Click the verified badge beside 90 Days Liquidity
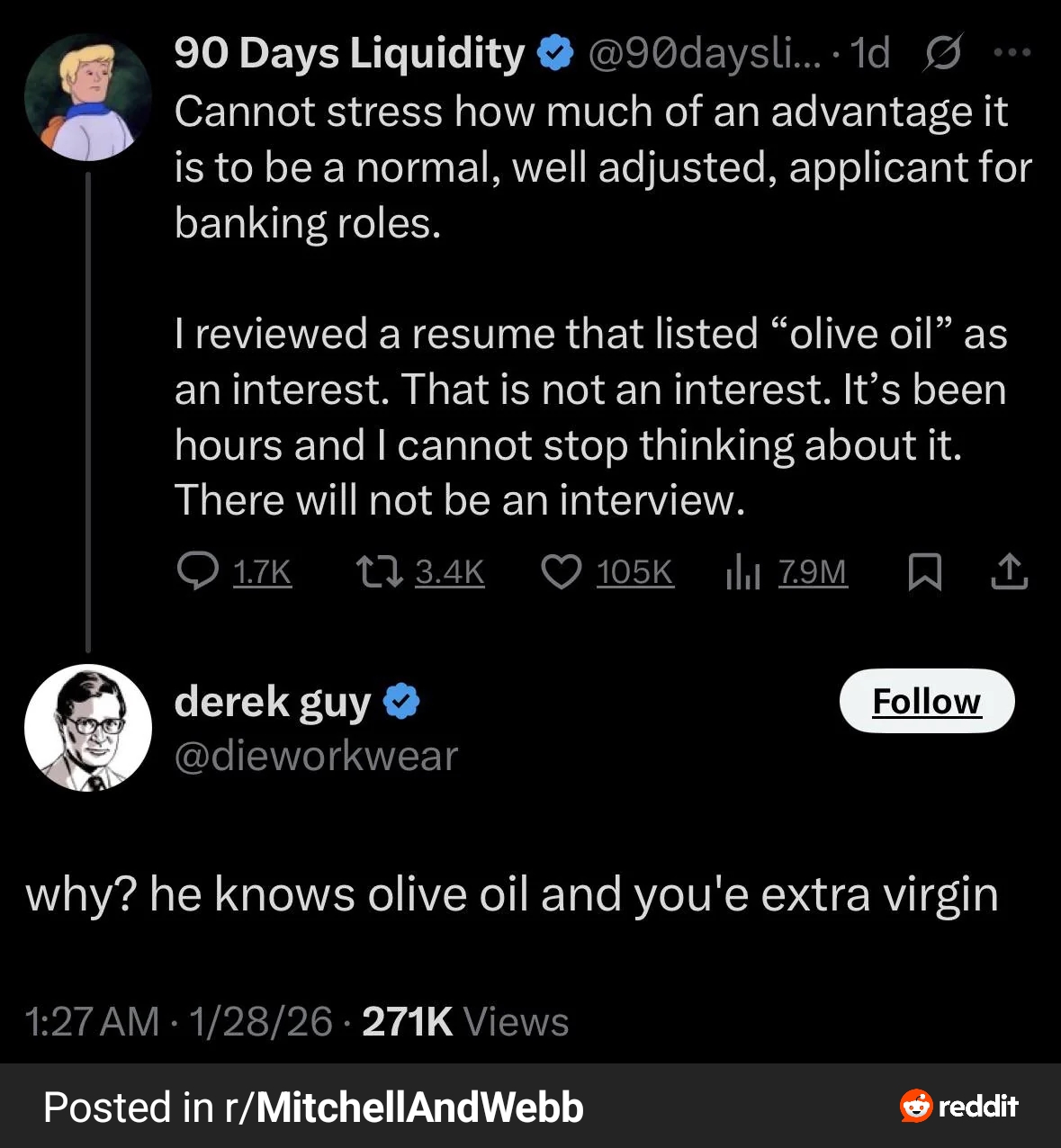This screenshot has width=1061, height=1148. point(555,54)
